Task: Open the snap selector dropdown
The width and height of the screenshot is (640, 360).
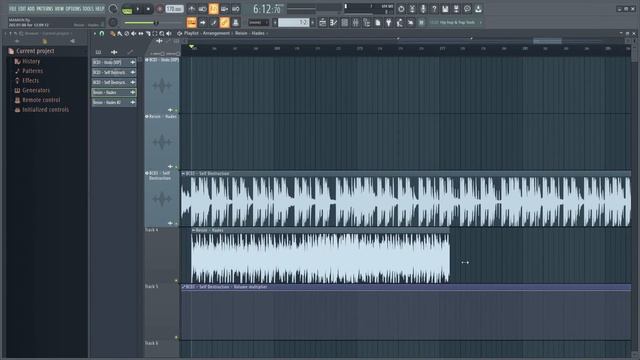Action: (259, 22)
